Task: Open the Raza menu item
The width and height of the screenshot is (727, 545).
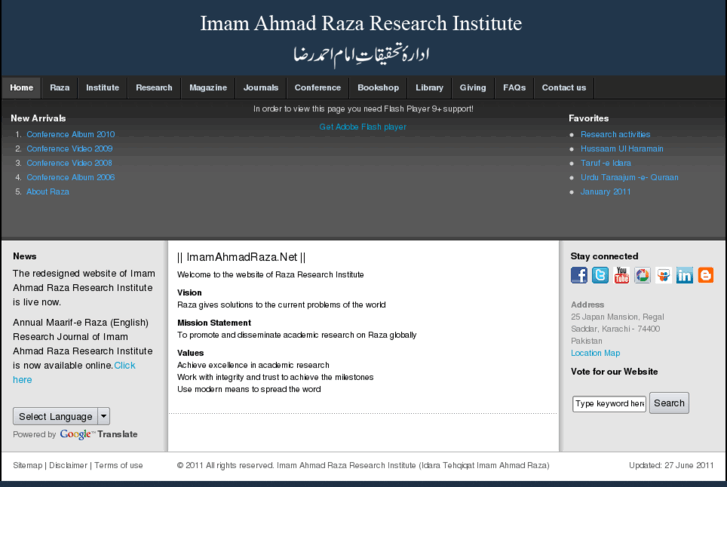Action: [60, 88]
